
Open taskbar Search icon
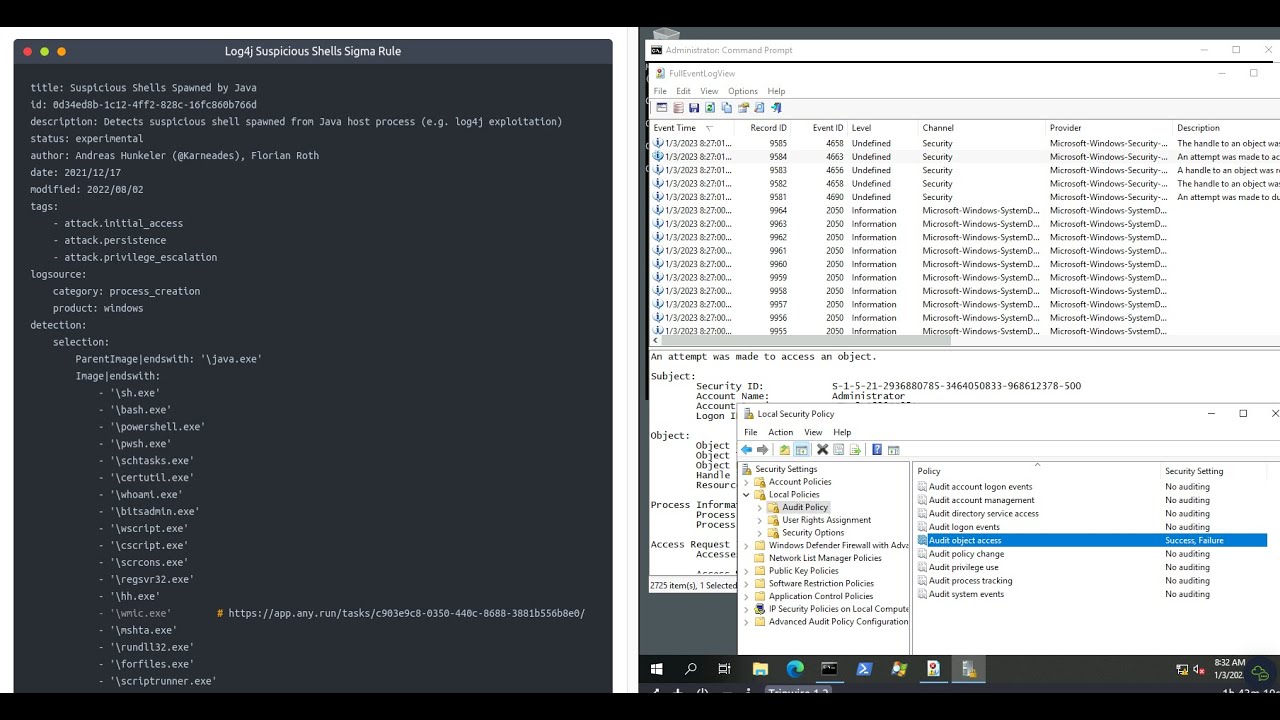click(x=691, y=669)
